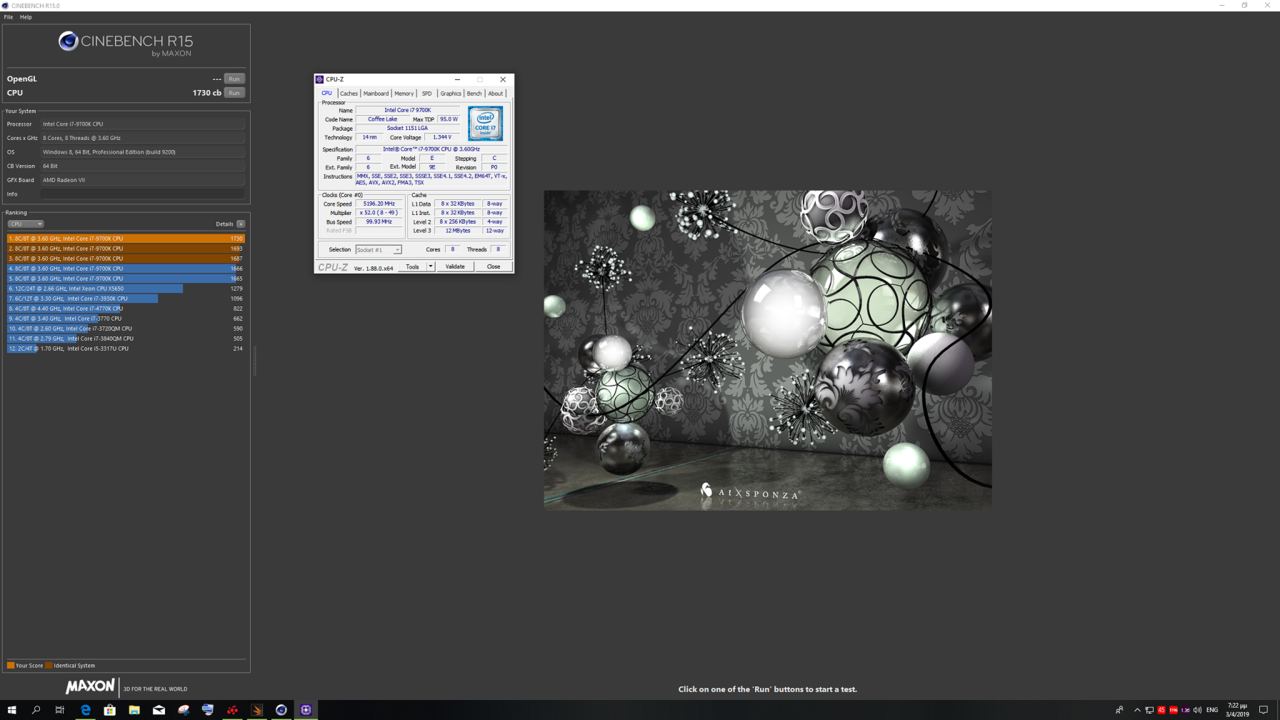This screenshot has width=1280, height=720.
Task: Switch to CPU-Z Memory tab
Action: [404, 93]
